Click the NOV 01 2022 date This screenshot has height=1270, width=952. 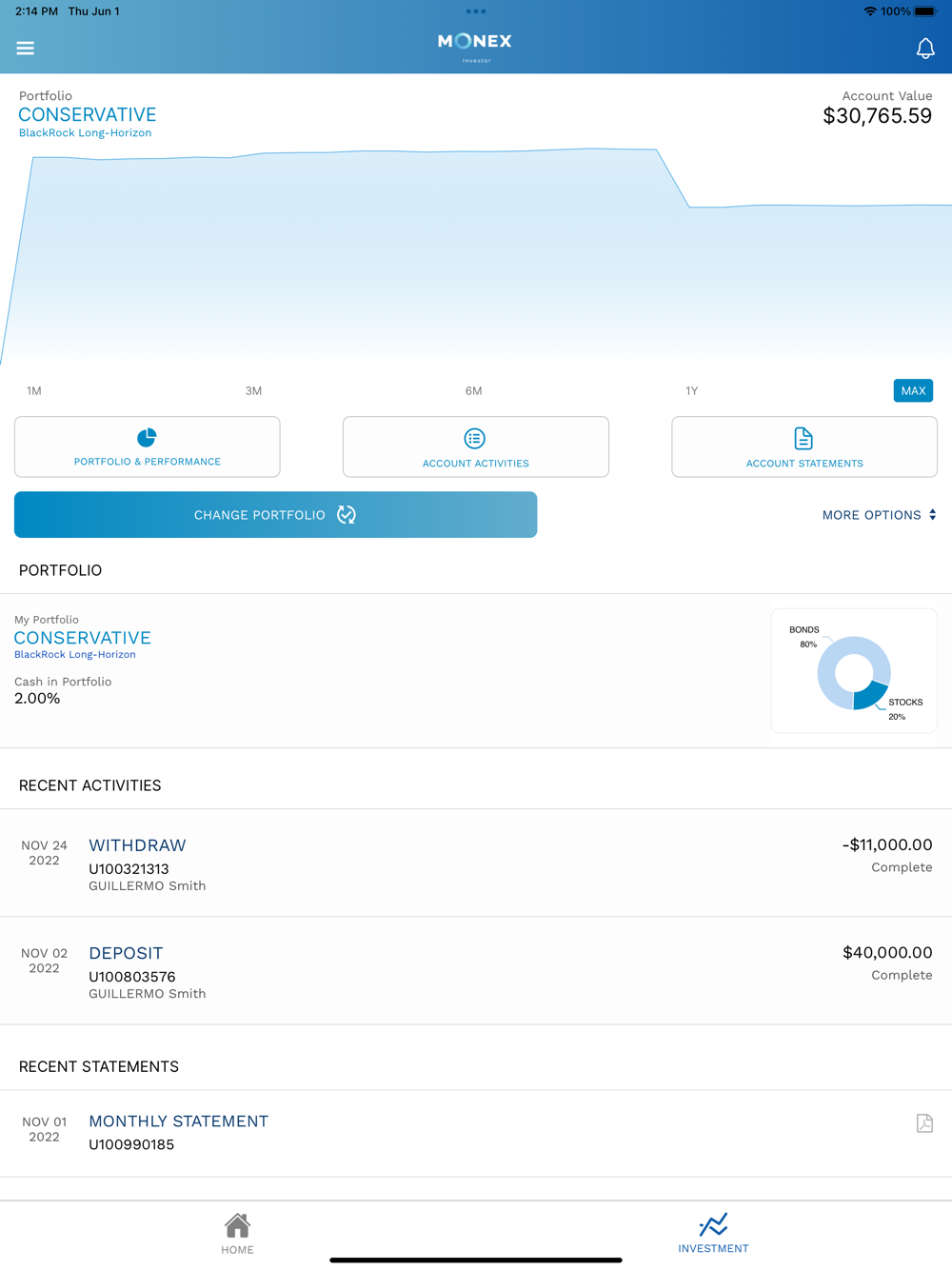(x=44, y=1129)
